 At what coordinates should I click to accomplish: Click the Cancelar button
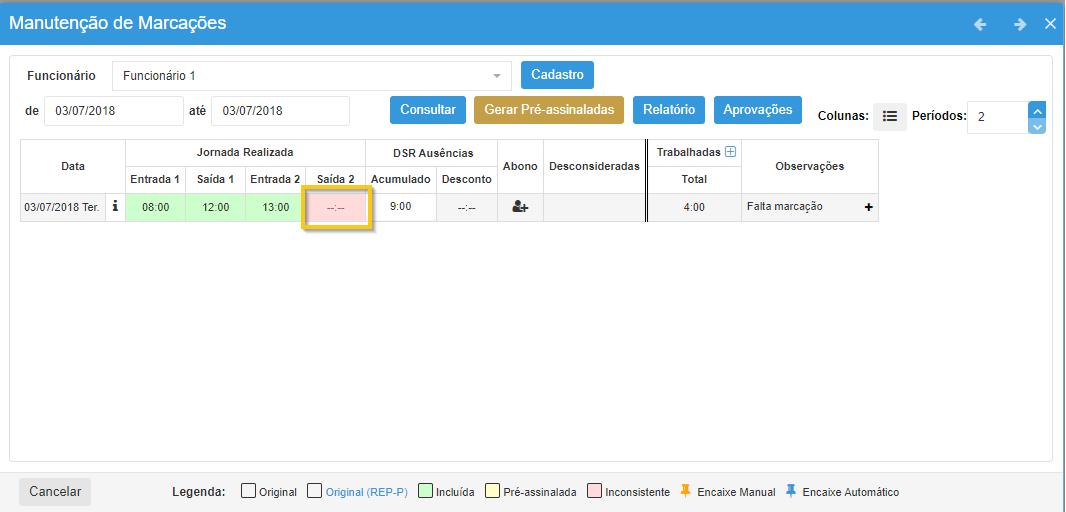click(55, 492)
